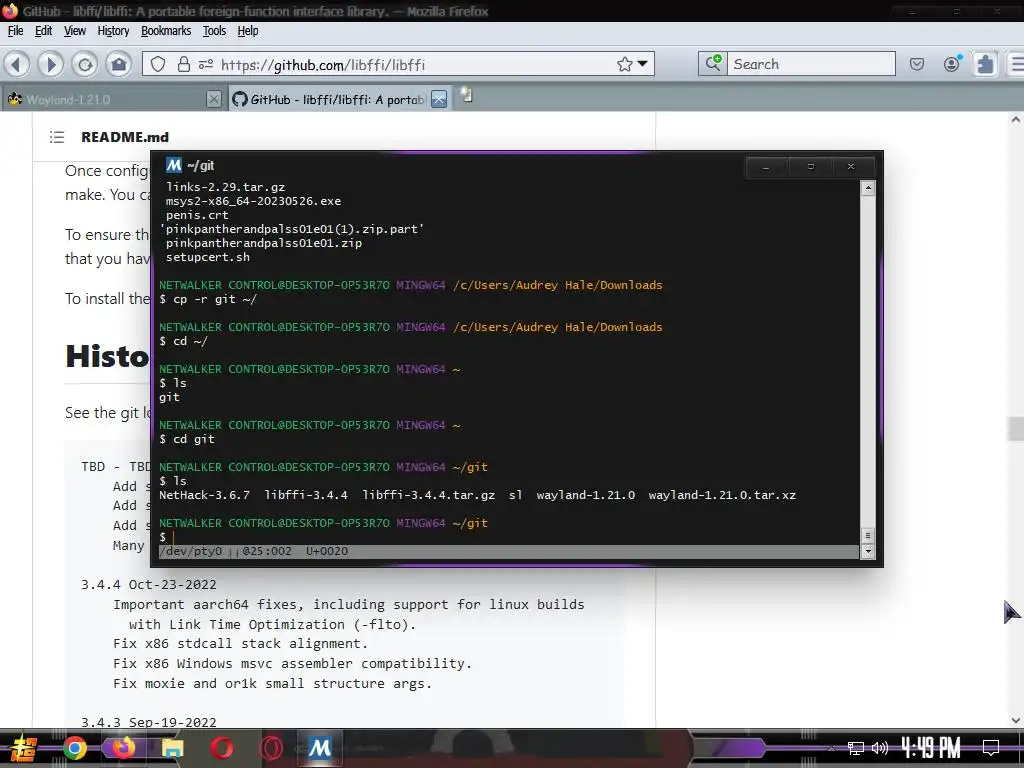Close the Wayland-1.21.0 tab
Image resolution: width=1024 pixels, height=768 pixels.
pyautogui.click(x=213, y=99)
